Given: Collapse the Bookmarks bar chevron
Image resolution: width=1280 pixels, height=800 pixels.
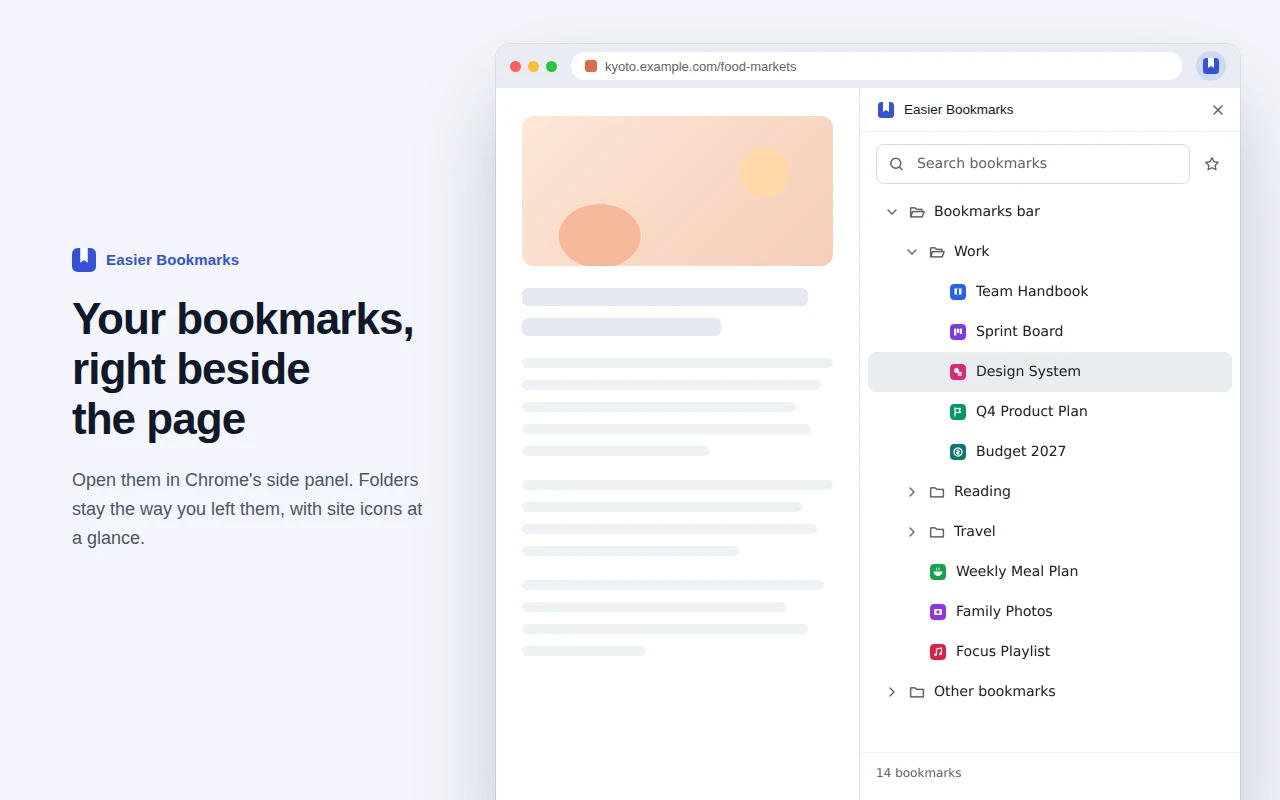Looking at the screenshot, I should [892, 212].
